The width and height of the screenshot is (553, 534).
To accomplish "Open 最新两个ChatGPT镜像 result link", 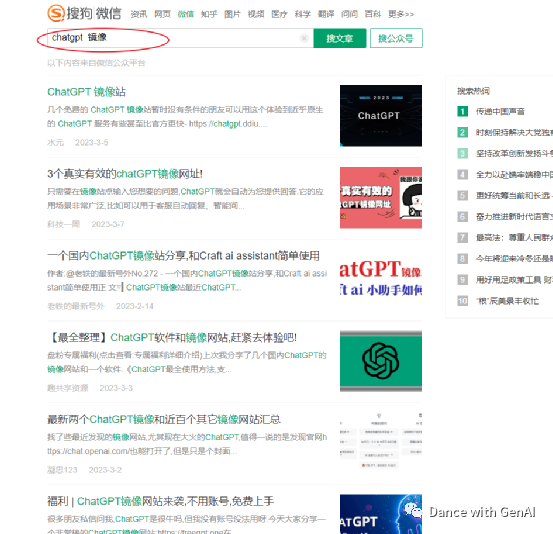I will pyautogui.click(x=164, y=419).
